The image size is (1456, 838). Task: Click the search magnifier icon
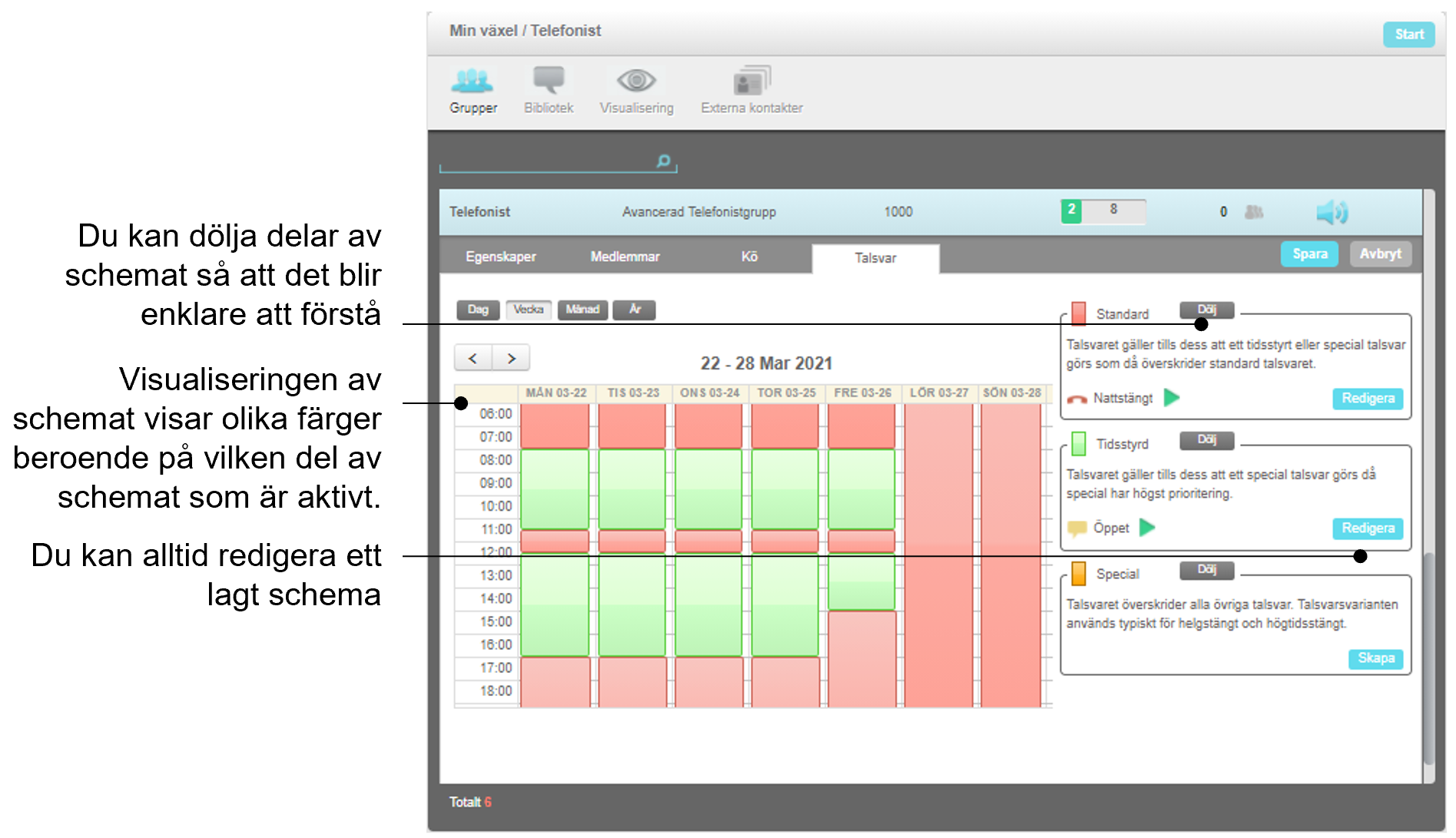pyautogui.click(x=663, y=161)
